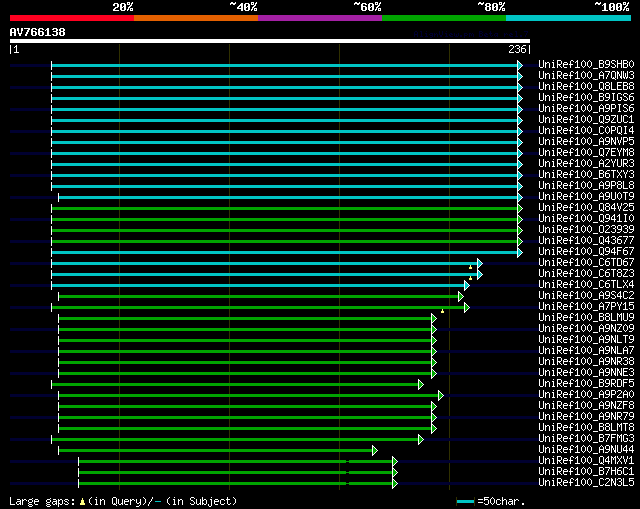640x509 pixels.
Task: Click the green alignment bar for UniRef100_Q84V25
Action: click(x=285, y=209)
